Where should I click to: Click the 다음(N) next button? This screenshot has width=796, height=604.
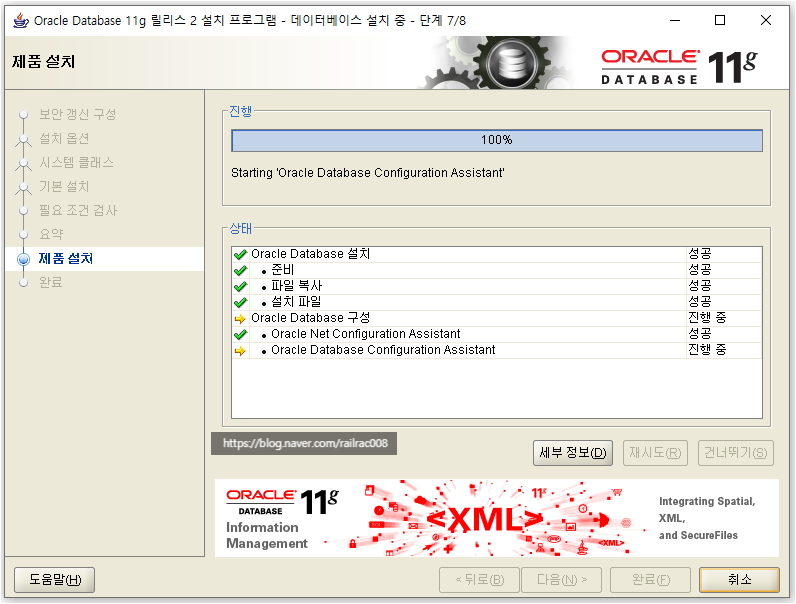pyautogui.click(x=561, y=580)
